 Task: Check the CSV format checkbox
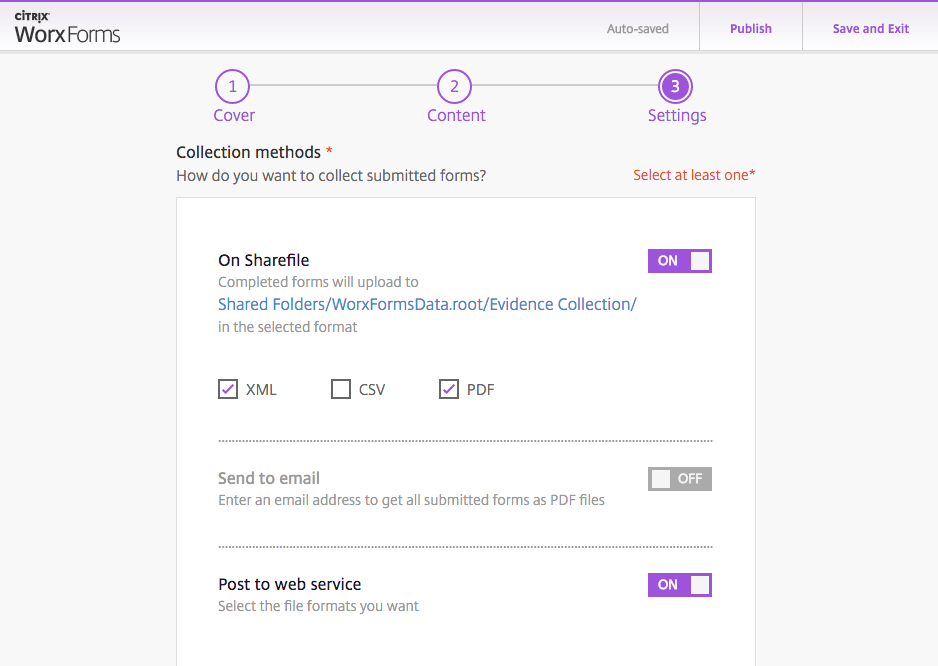pos(341,389)
